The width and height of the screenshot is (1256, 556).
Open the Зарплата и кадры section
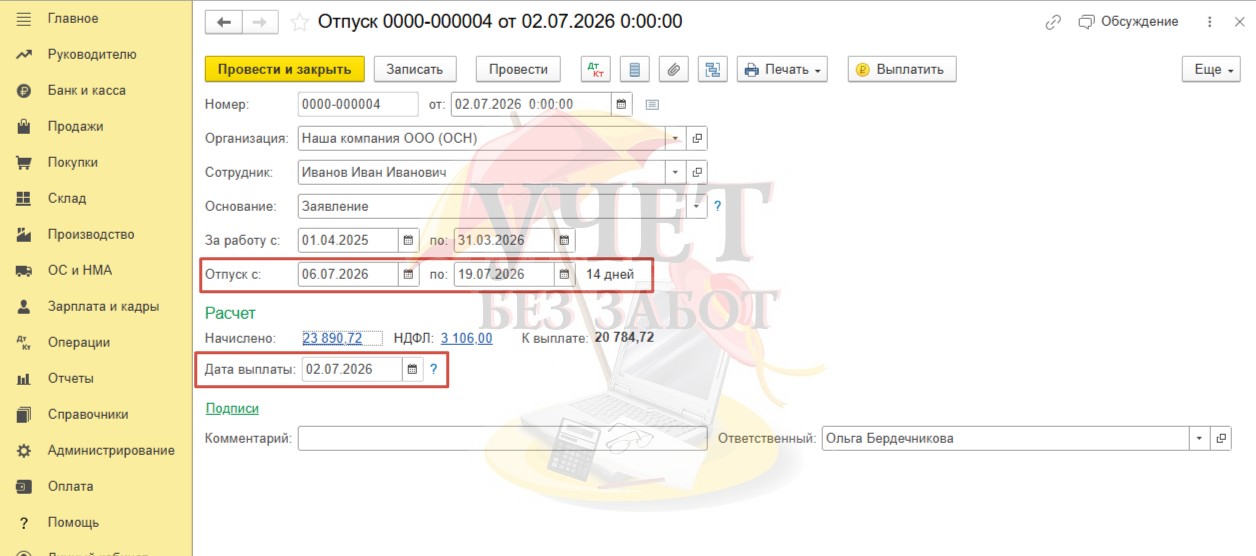[x=103, y=307]
